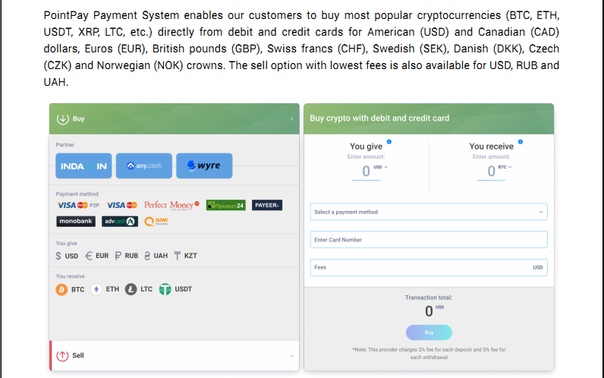Select the Perfect Money payment method

point(172,205)
